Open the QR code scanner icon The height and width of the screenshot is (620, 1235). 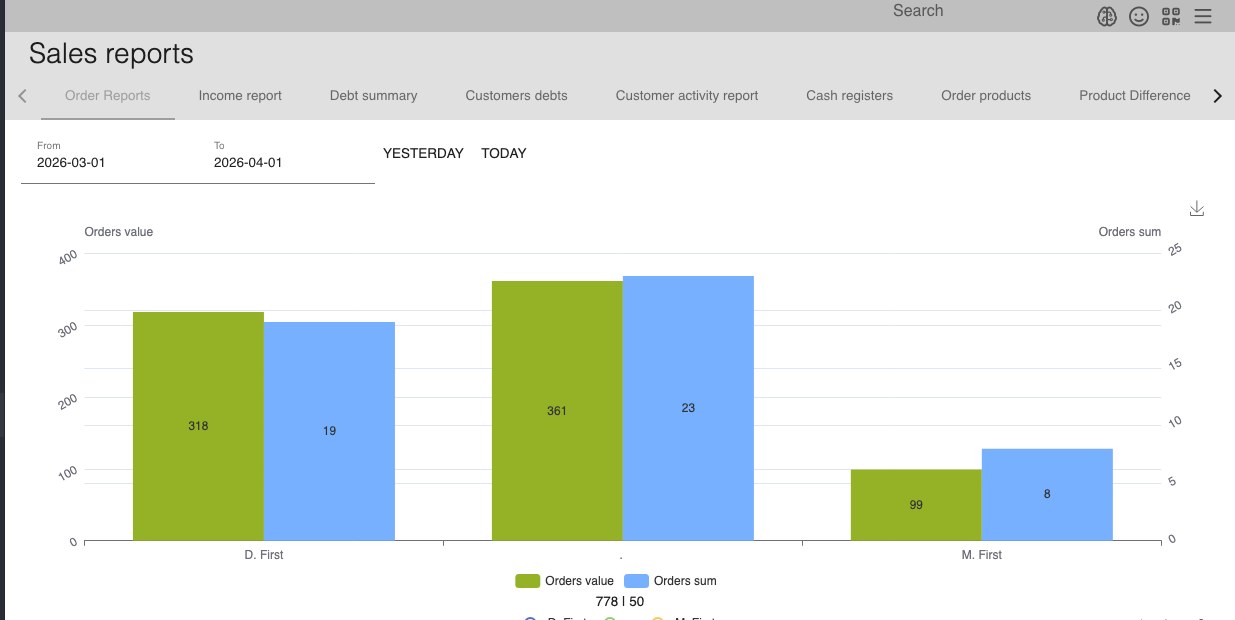coord(1171,16)
